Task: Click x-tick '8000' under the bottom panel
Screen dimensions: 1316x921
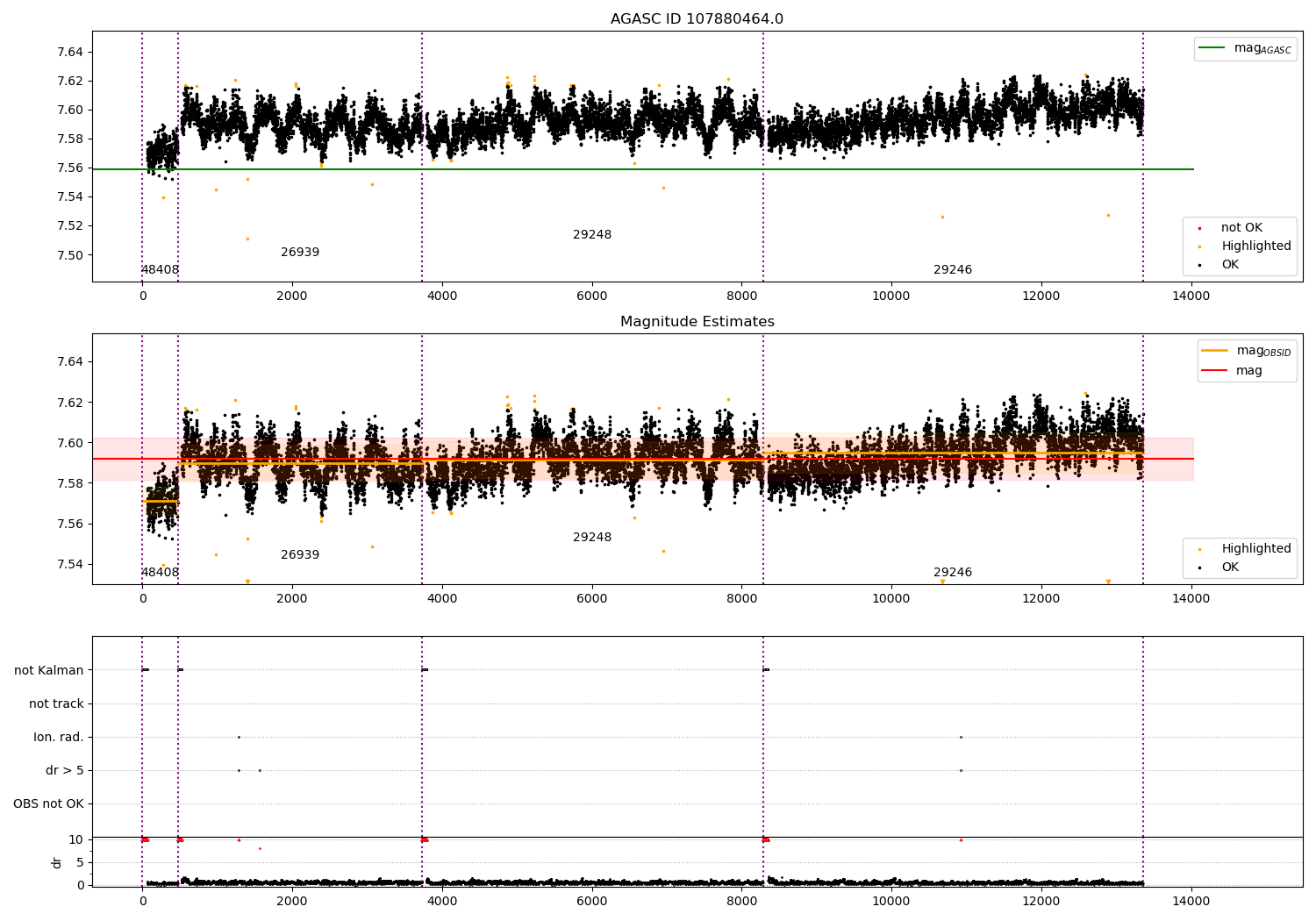Action: [x=741, y=901]
